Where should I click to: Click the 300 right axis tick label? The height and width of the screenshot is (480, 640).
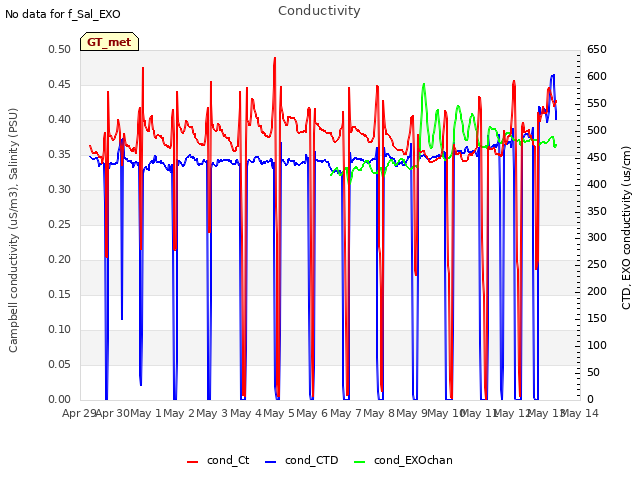pos(597,238)
